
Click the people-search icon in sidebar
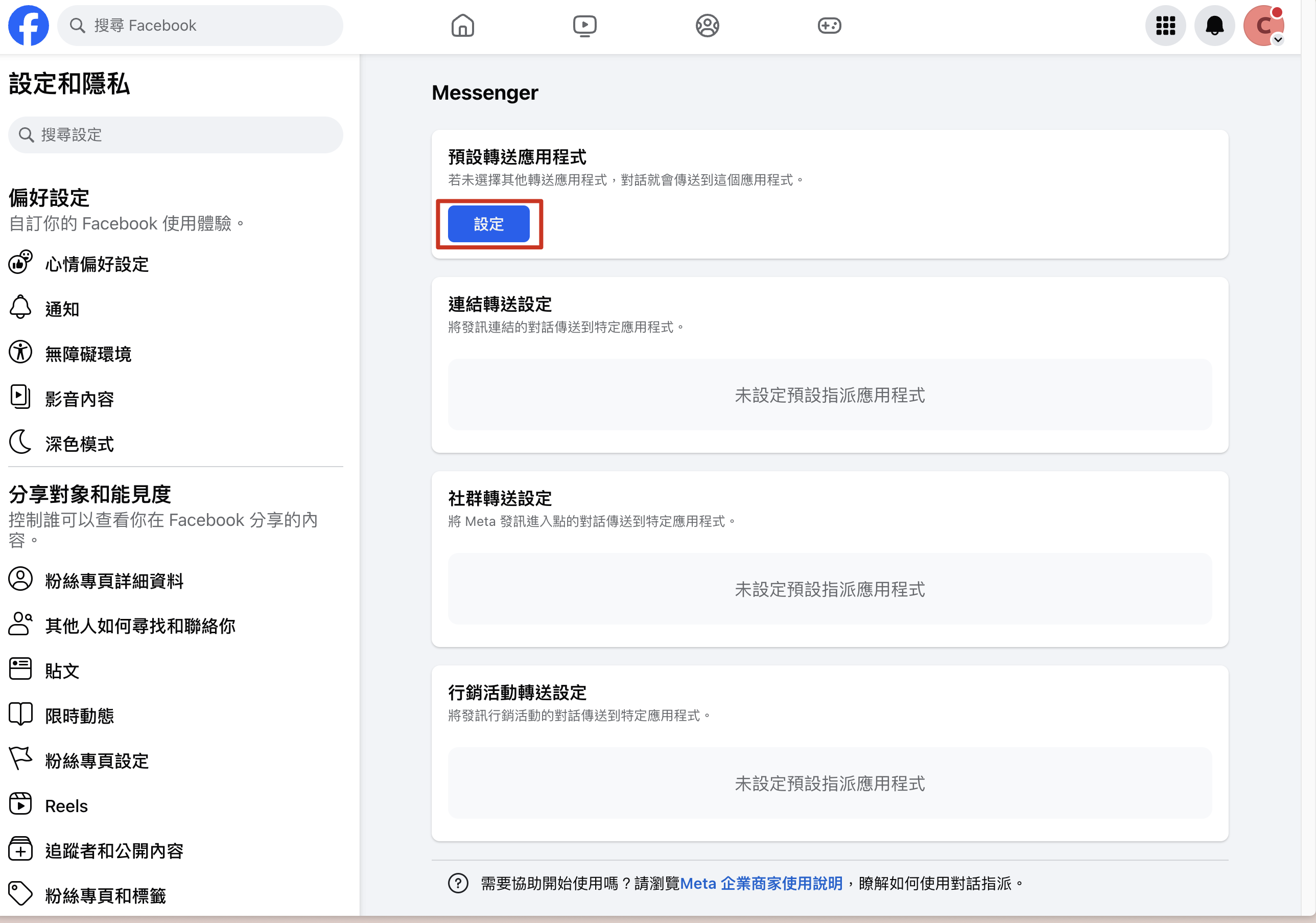pos(20,624)
